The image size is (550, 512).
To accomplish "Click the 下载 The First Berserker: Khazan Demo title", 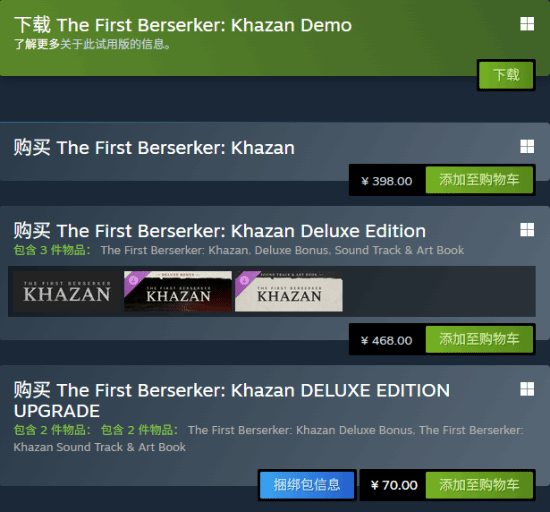I will pos(182,25).
